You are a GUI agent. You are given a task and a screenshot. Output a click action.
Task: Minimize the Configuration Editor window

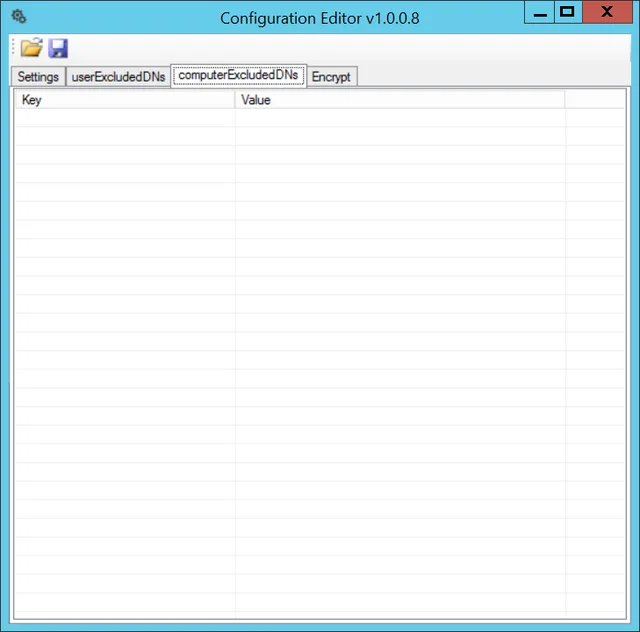click(x=539, y=12)
